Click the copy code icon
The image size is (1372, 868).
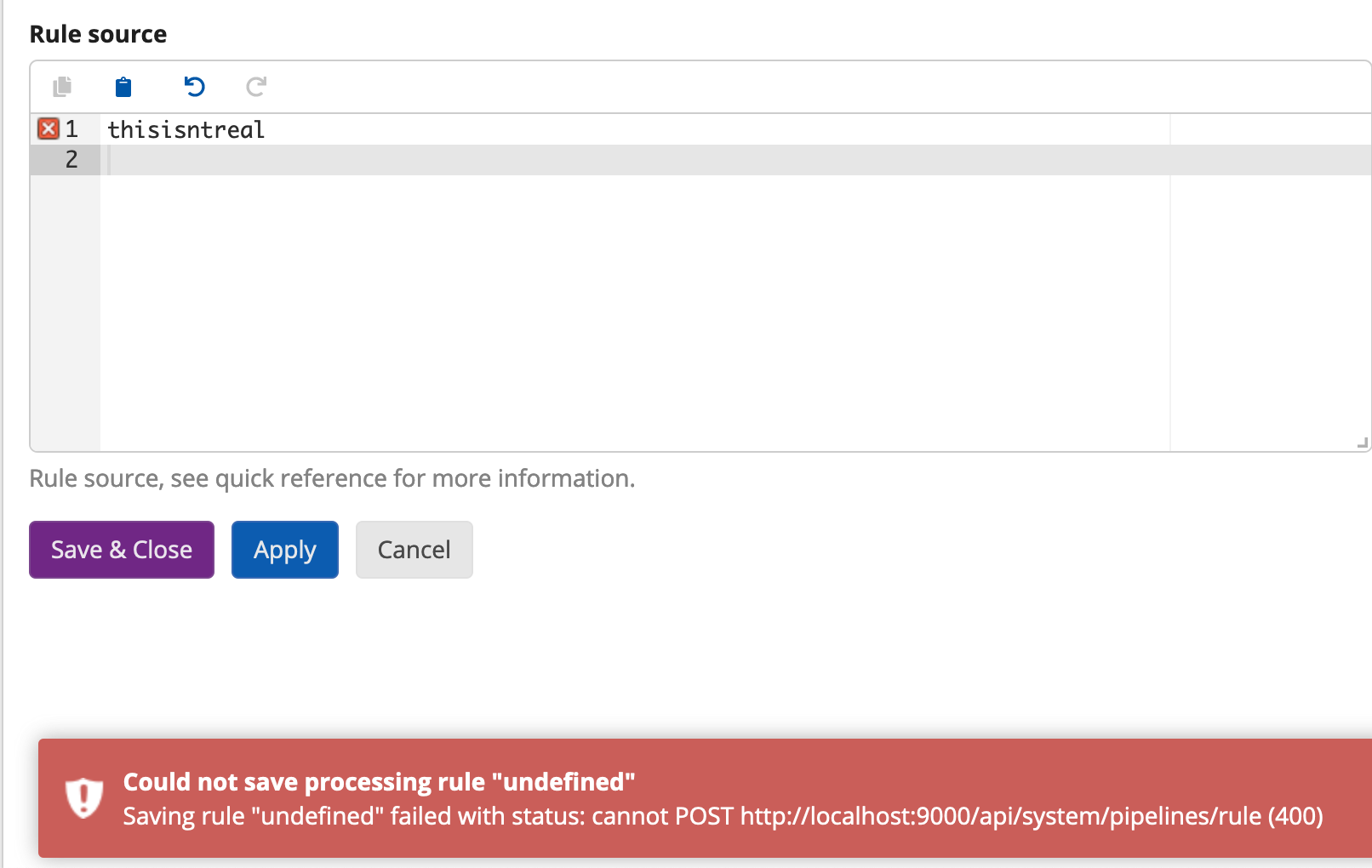pos(61,87)
